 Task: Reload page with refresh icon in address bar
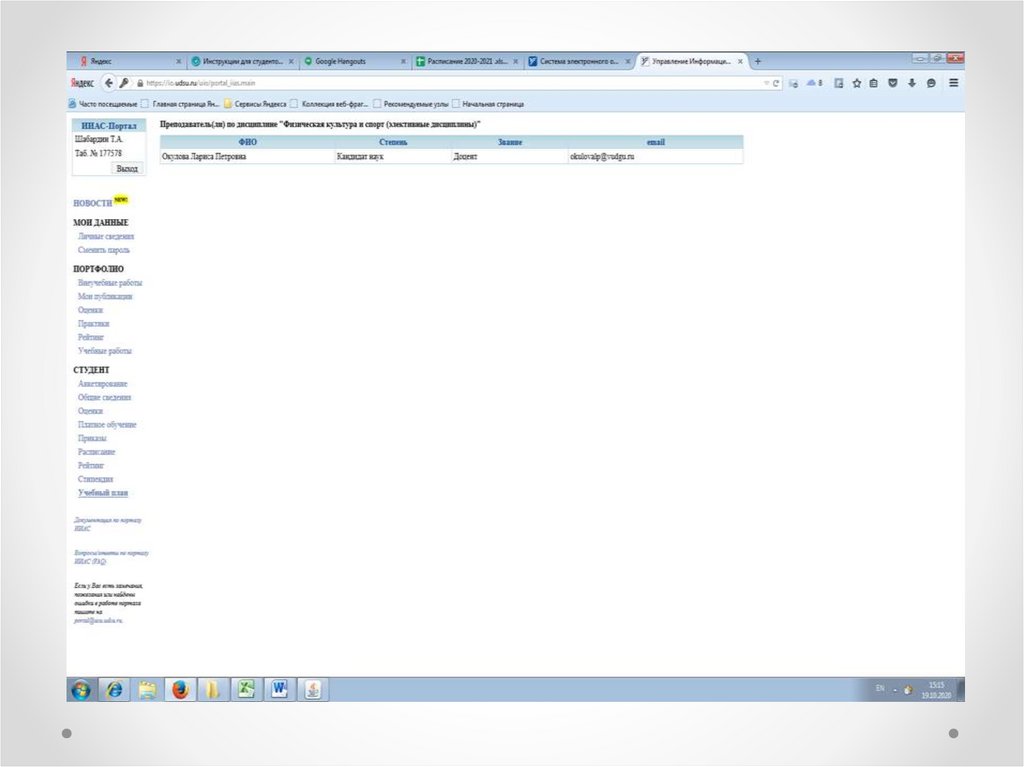[776, 84]
